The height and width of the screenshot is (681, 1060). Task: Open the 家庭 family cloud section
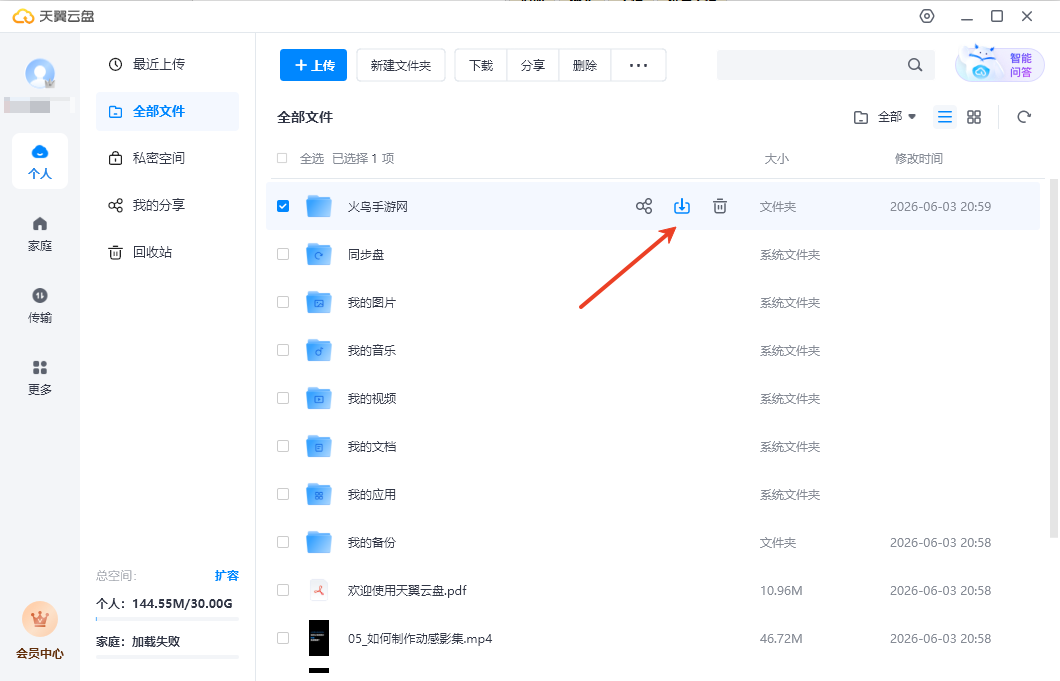(40, 234)
